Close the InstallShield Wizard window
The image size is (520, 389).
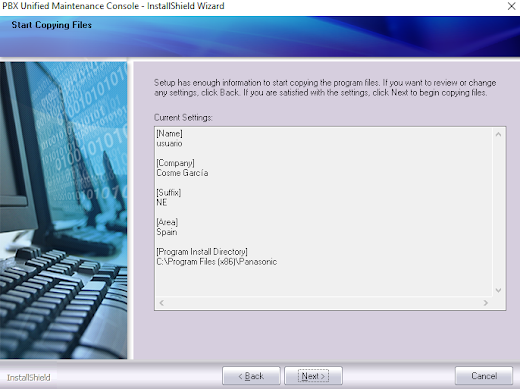(x=511, y=6)
